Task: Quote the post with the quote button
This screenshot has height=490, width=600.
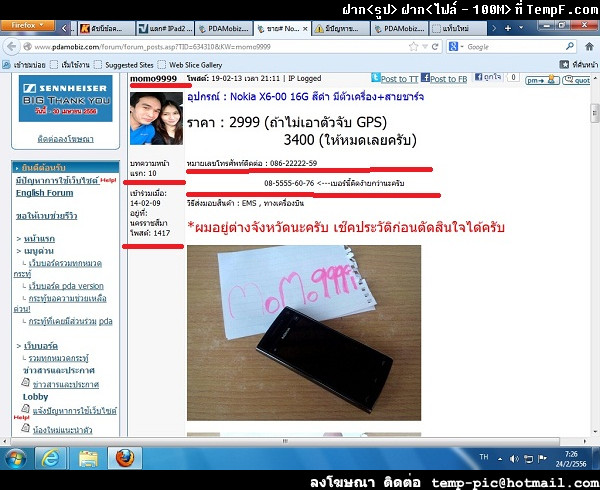Action: [x=576, y=80]
